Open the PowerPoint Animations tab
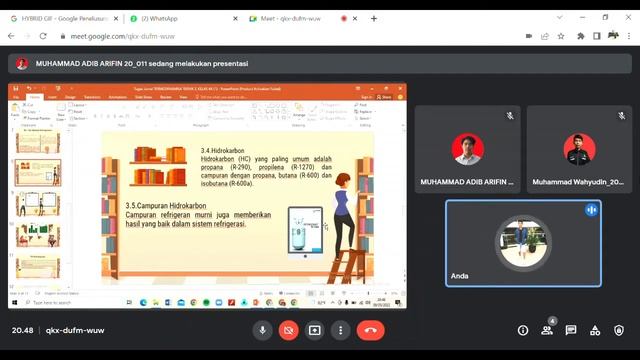Screen dimensions: 640x360 point(118,97)
